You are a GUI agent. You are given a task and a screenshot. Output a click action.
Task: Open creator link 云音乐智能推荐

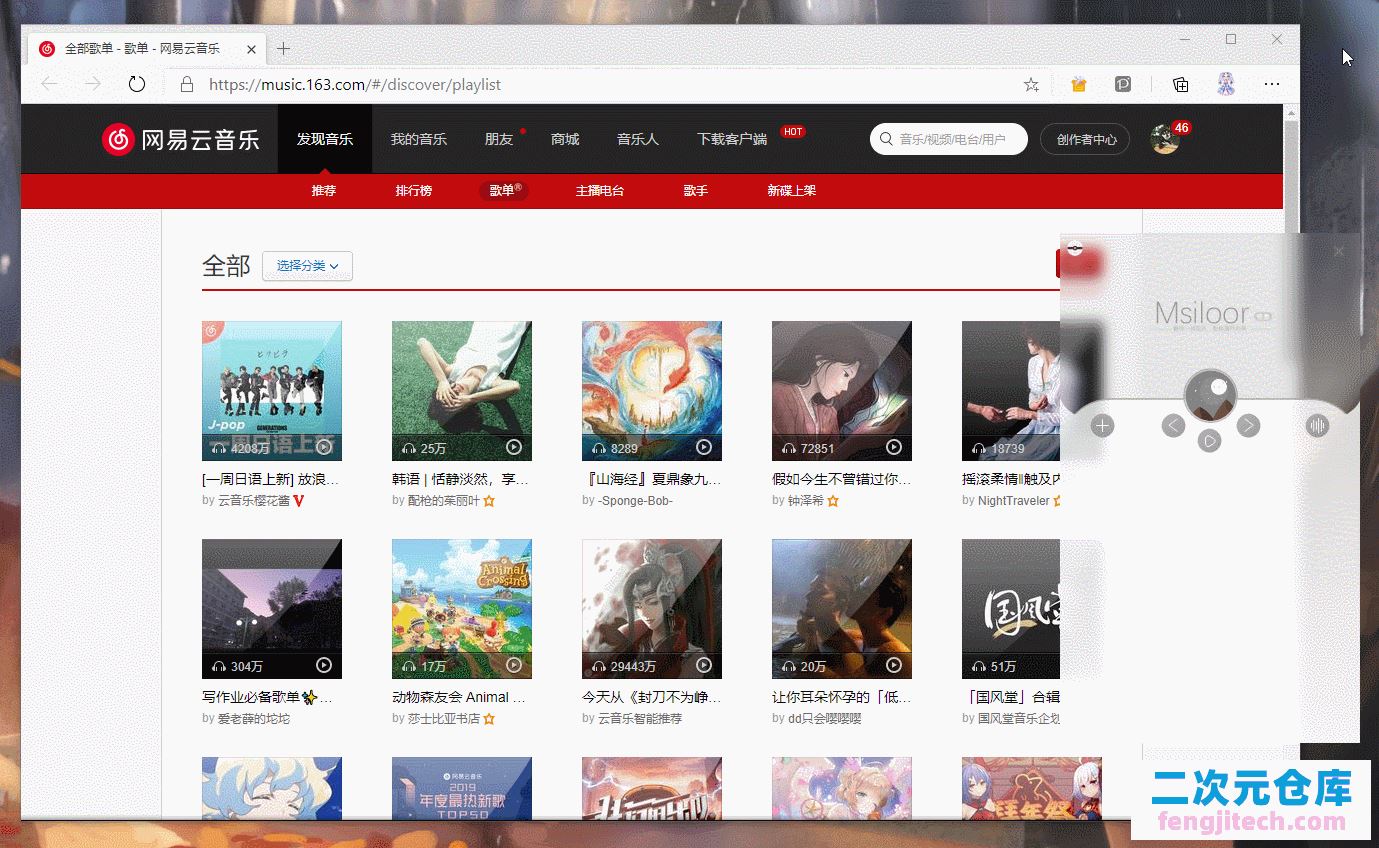[640, 718]
